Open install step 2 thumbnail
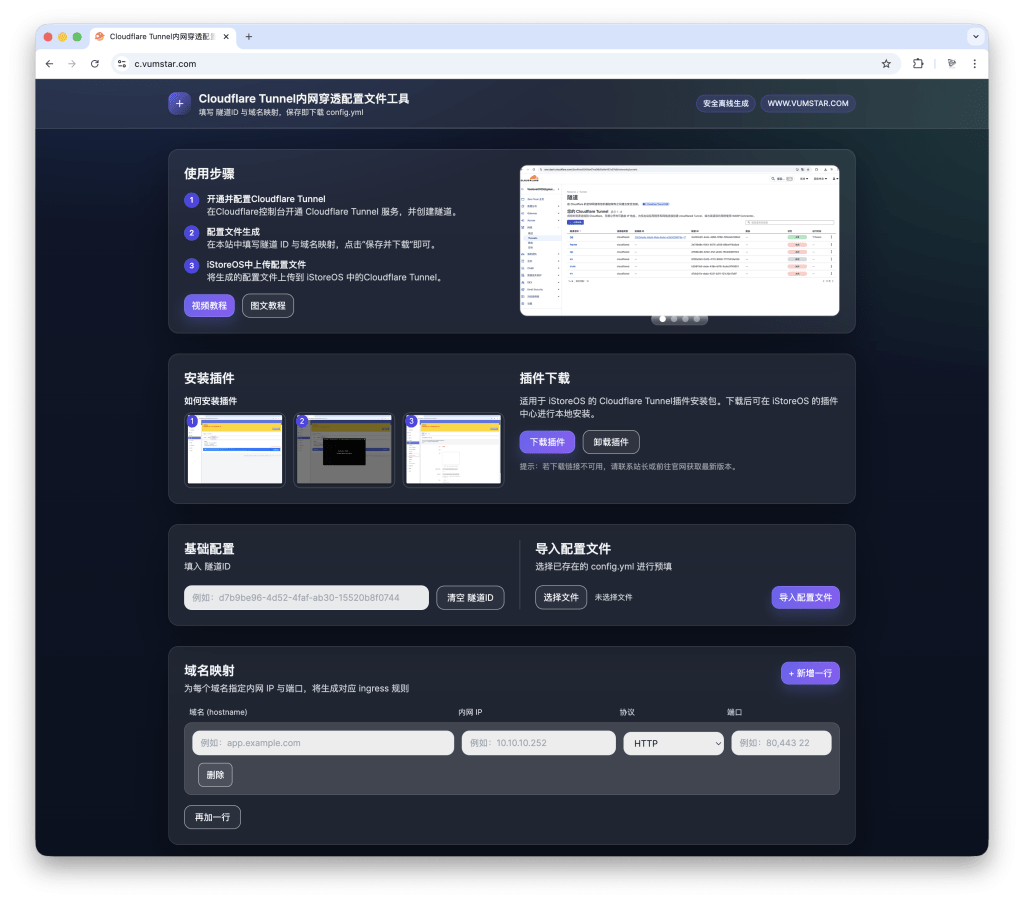Screen dimensions: 1024x903 coord(343,450)
